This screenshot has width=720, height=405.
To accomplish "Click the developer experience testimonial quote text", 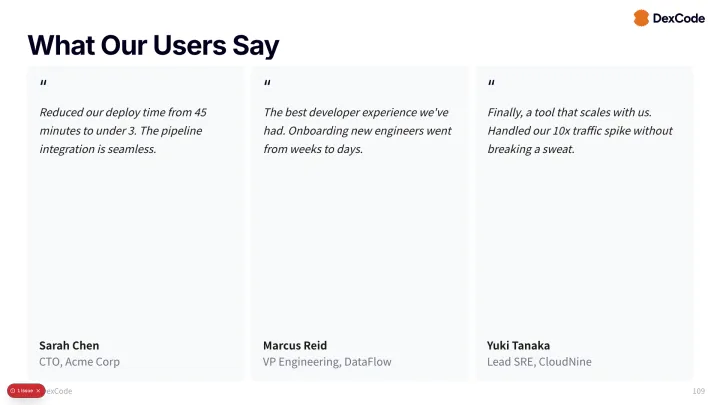I will pos(355,130).
